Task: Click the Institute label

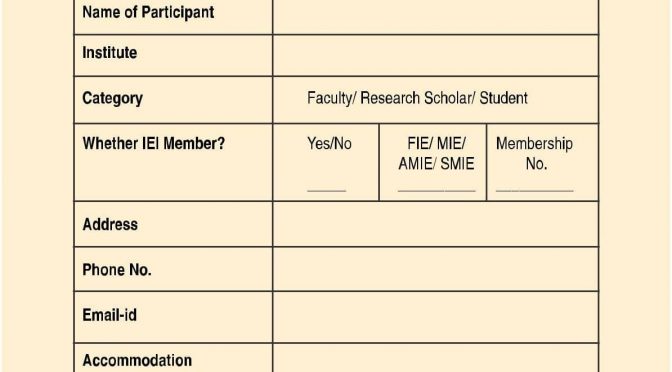Action: click(110, 53)
